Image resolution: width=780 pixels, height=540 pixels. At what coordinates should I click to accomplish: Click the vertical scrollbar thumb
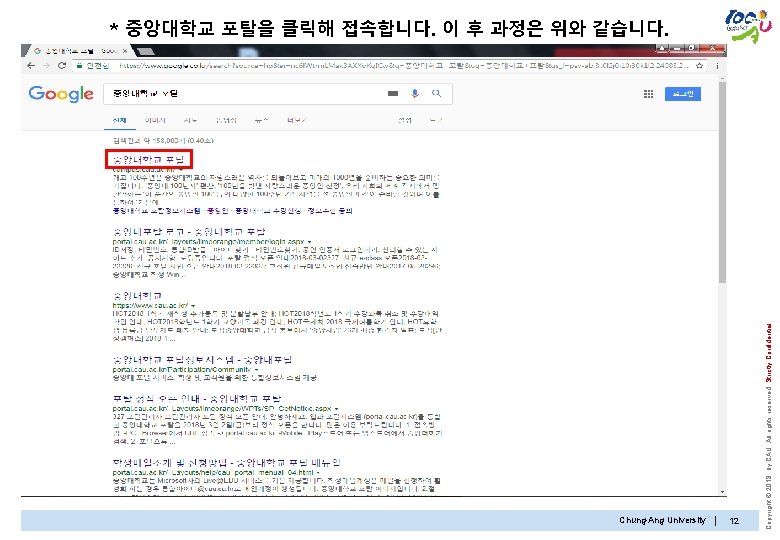click(722, 181)
